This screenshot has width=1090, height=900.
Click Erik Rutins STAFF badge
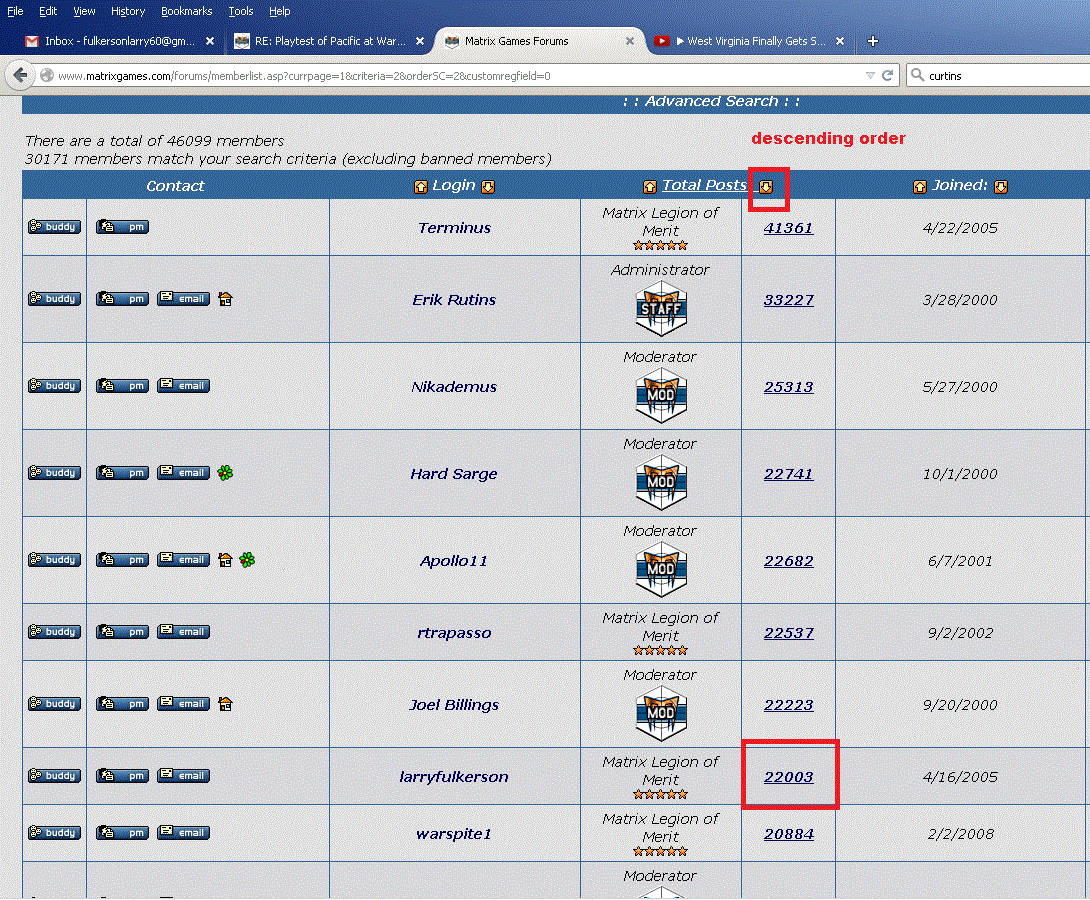click(x=661, y=309)
